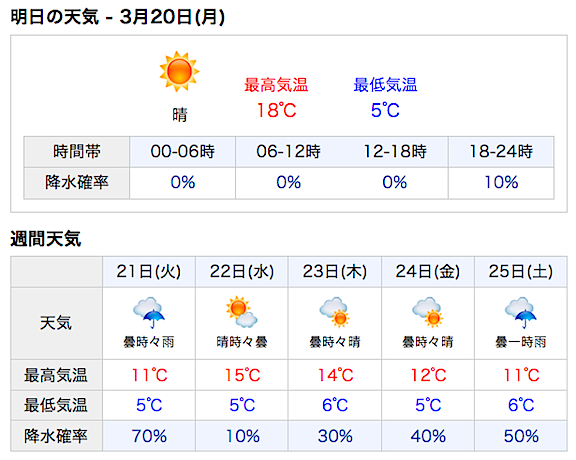
Task: Click the cloud and umbrella icon for 21日(火)
Action: click(149, 313)
